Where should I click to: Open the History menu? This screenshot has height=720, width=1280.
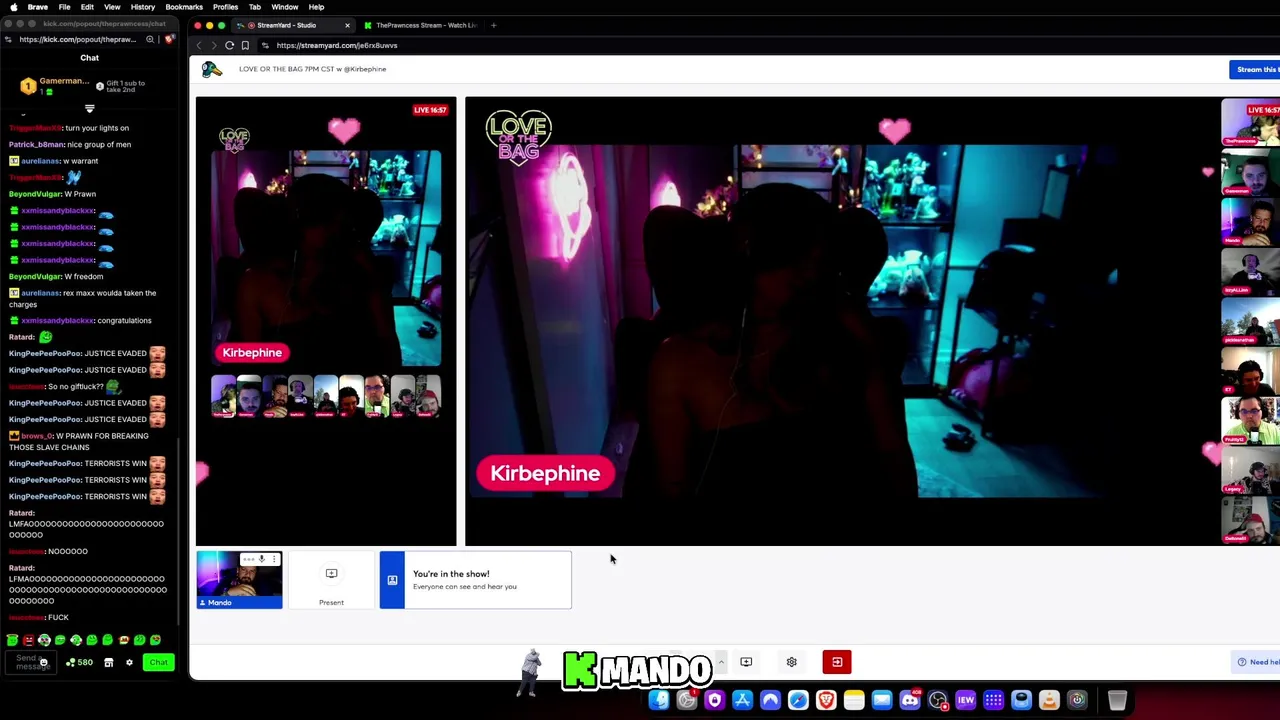(142, 7)
